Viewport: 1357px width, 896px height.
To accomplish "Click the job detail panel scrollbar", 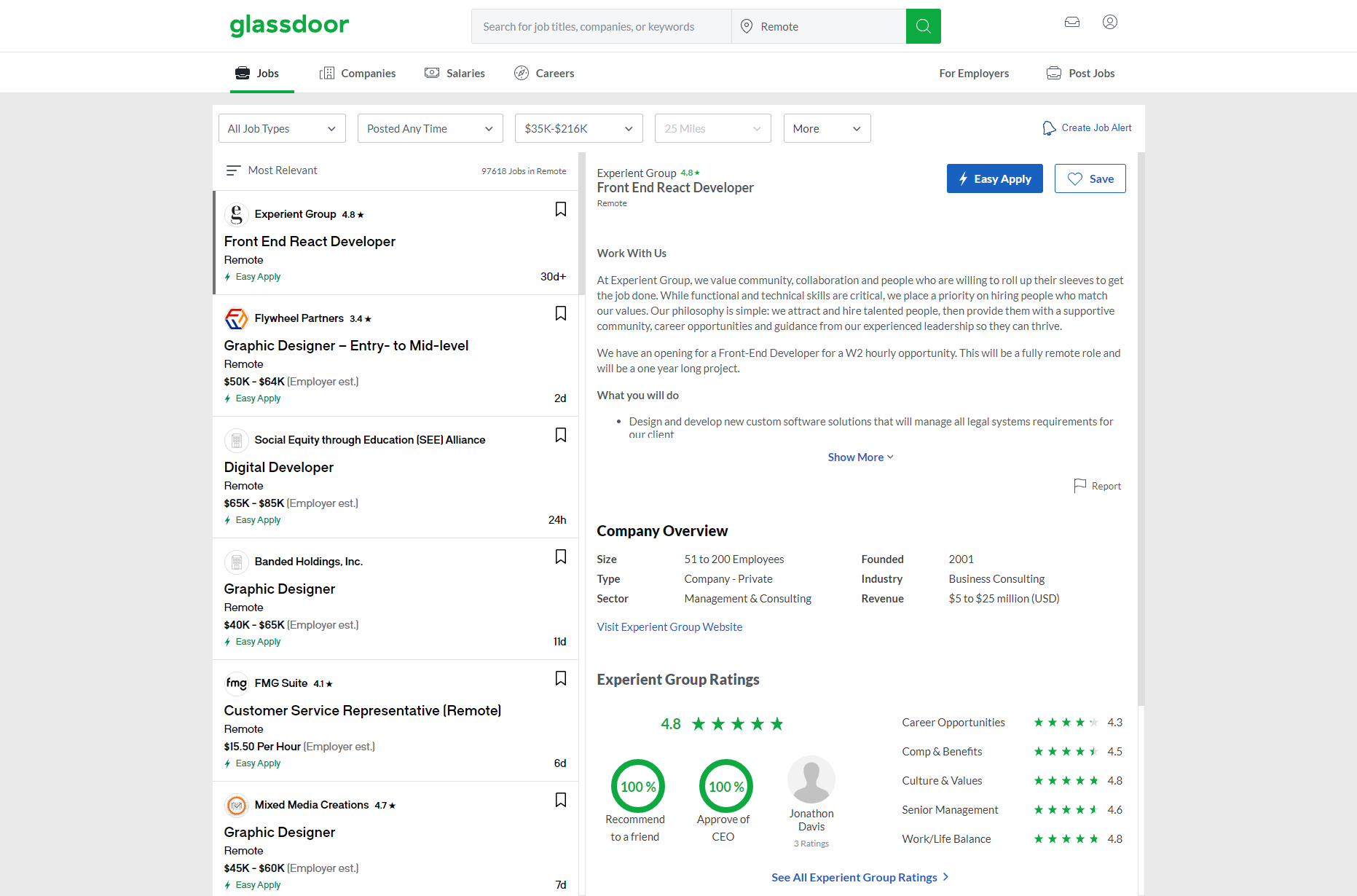I will (x=1141, y=429).
